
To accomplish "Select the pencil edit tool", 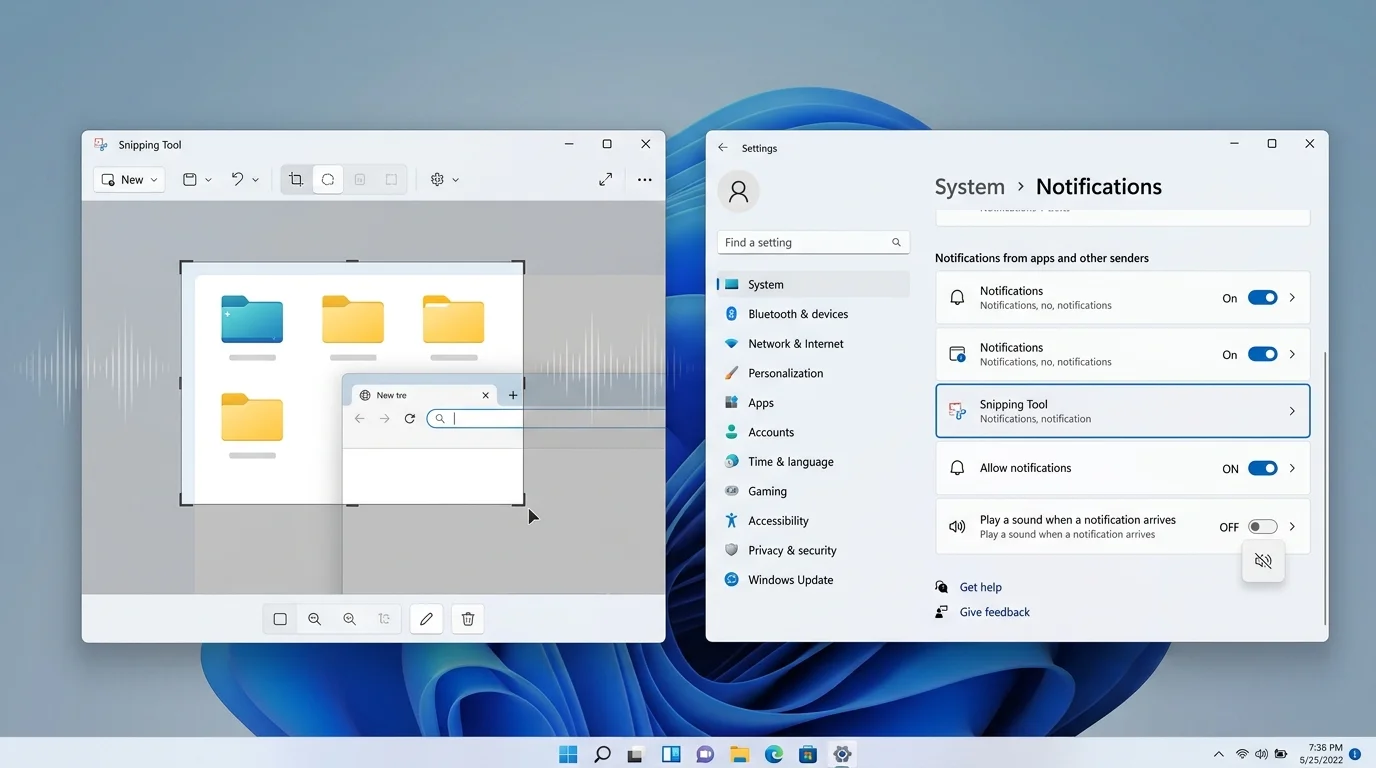I will point(426,619).
